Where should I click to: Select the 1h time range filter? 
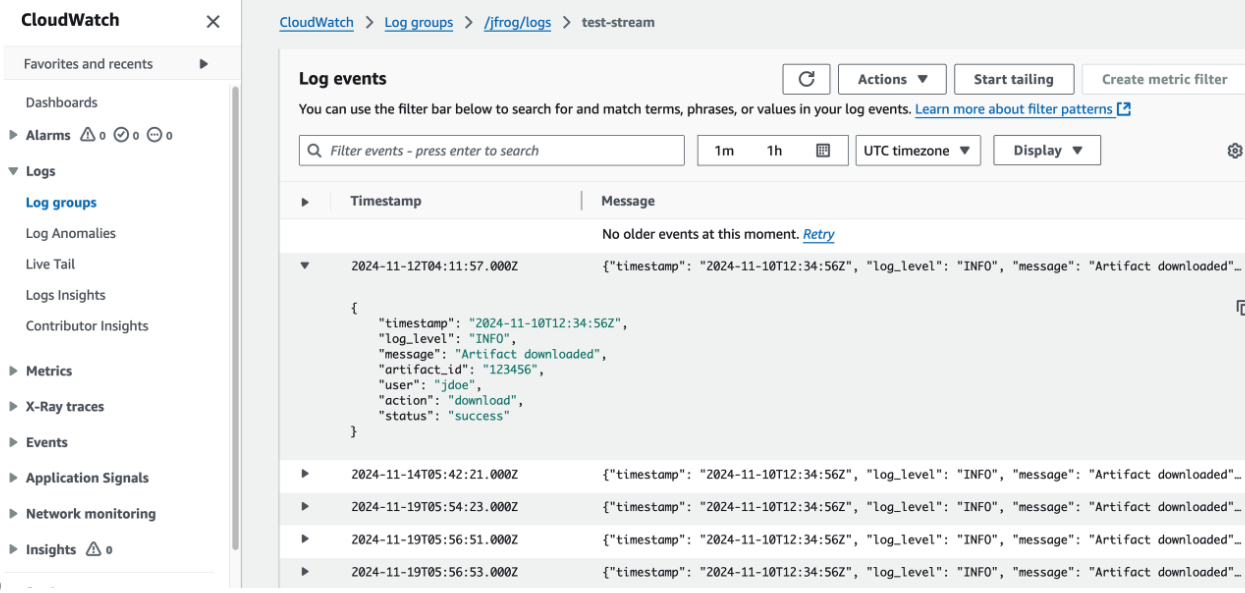(x=772, y=150)
